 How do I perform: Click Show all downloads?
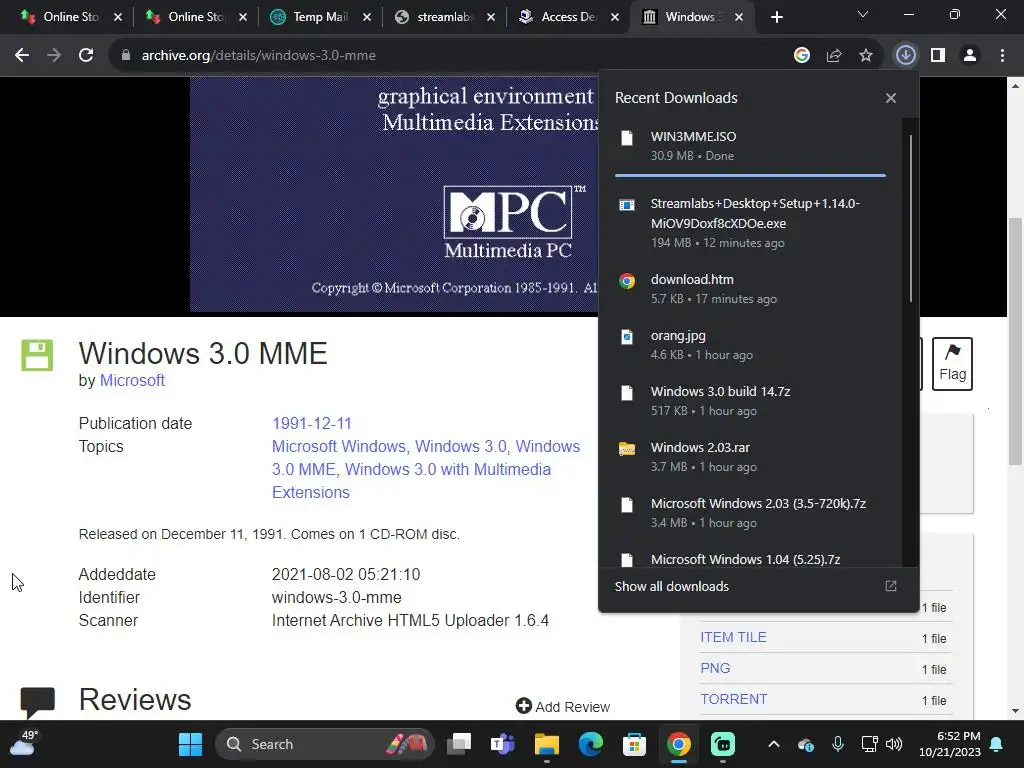click(x=671, y=586)
